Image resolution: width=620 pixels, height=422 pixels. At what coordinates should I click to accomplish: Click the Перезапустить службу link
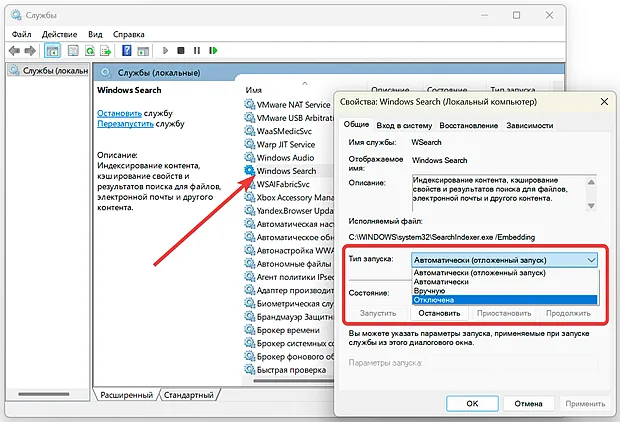[125, 124]
